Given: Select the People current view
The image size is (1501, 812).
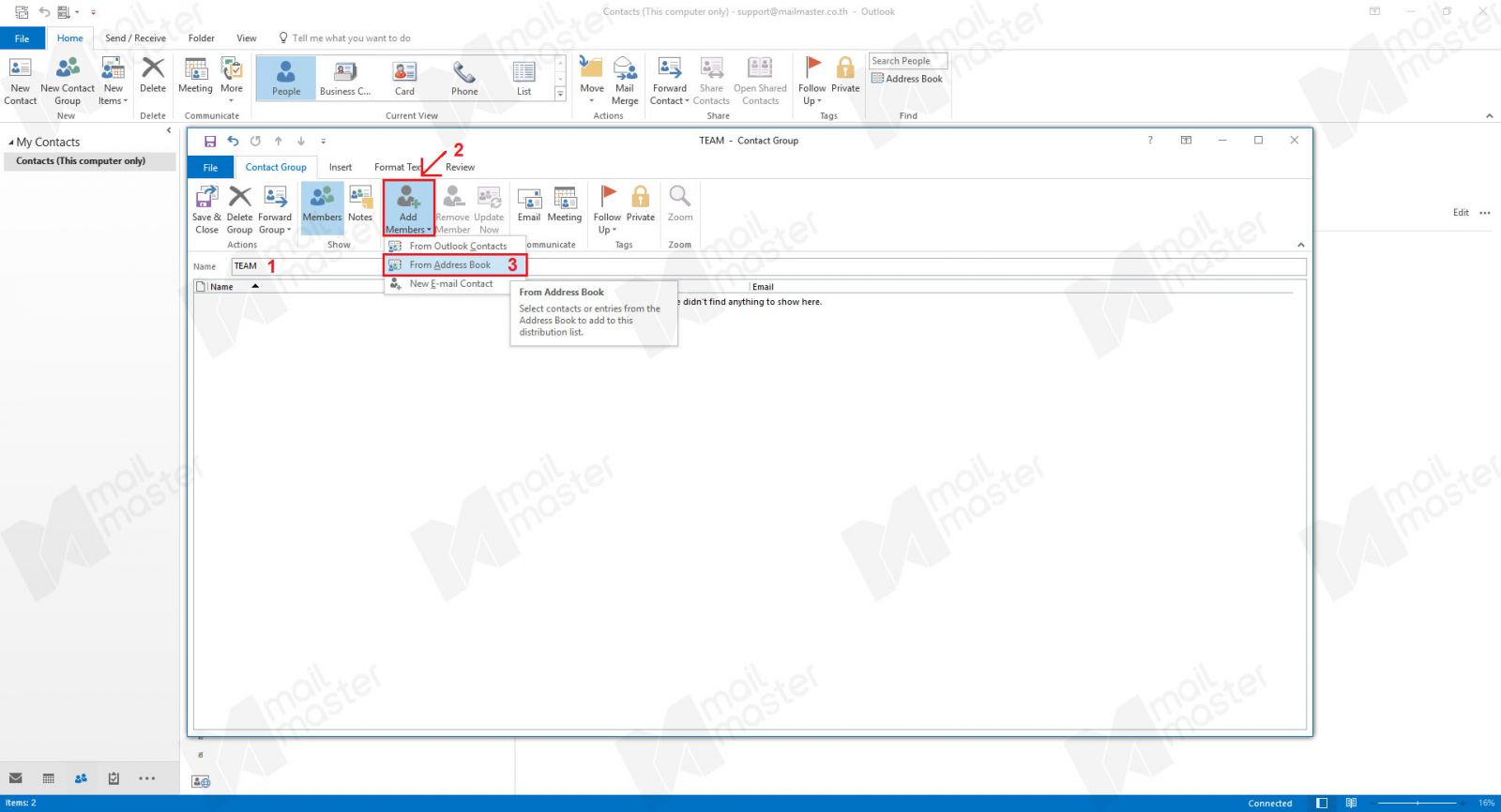Looking at the screenshot, I should pyautogui.click(x=286, y=78).
